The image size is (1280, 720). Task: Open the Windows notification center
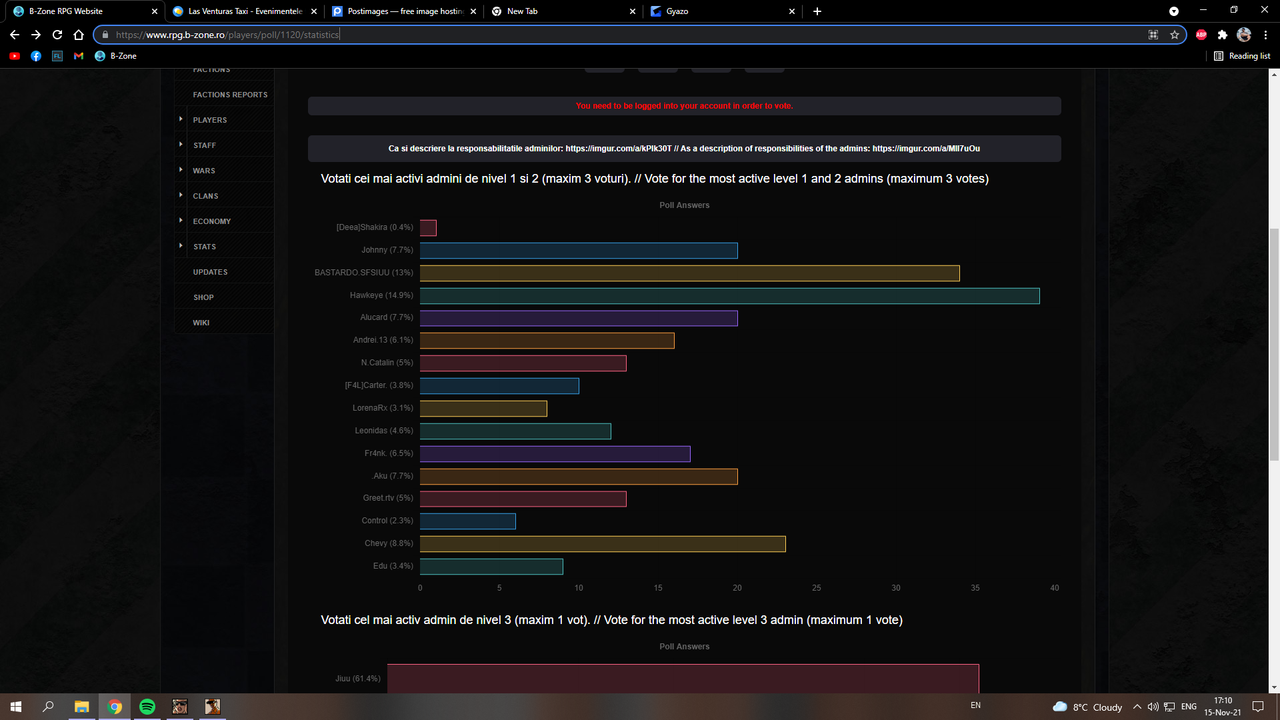tap(1260, 707)
